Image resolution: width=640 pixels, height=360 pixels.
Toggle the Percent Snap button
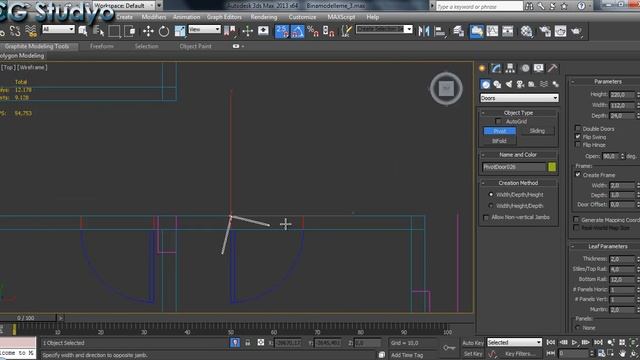coord(313,31)
